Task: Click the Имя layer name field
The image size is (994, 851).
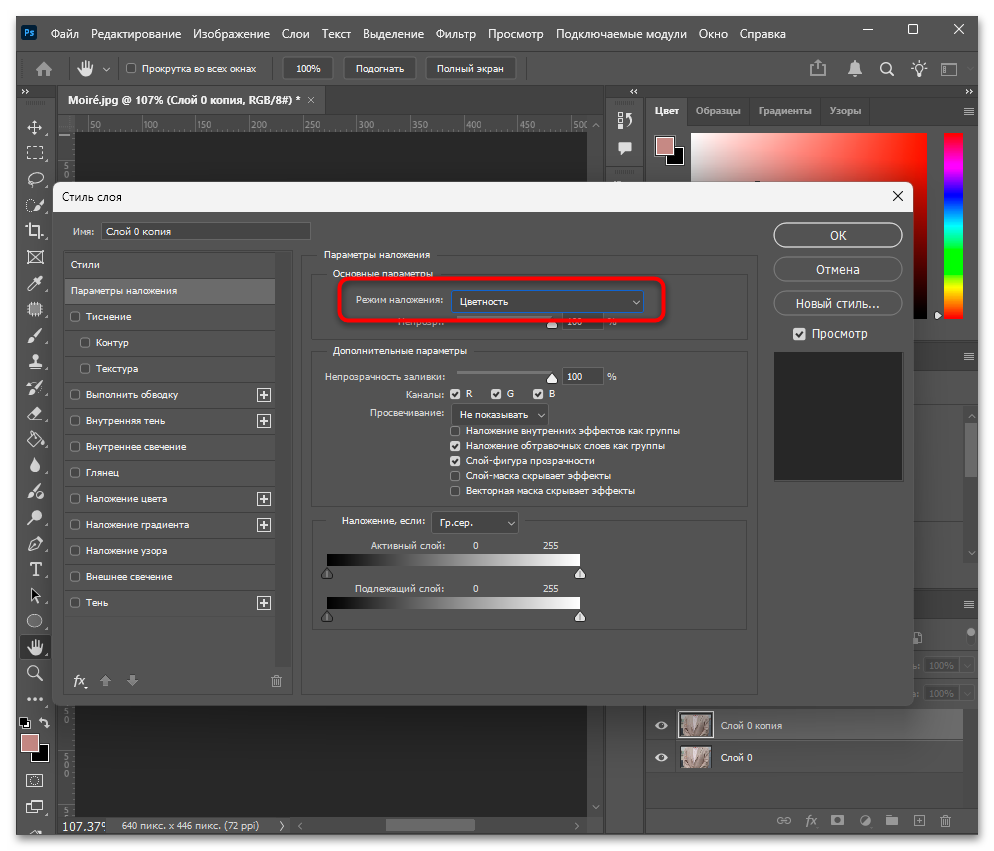Action: [205, 231]
